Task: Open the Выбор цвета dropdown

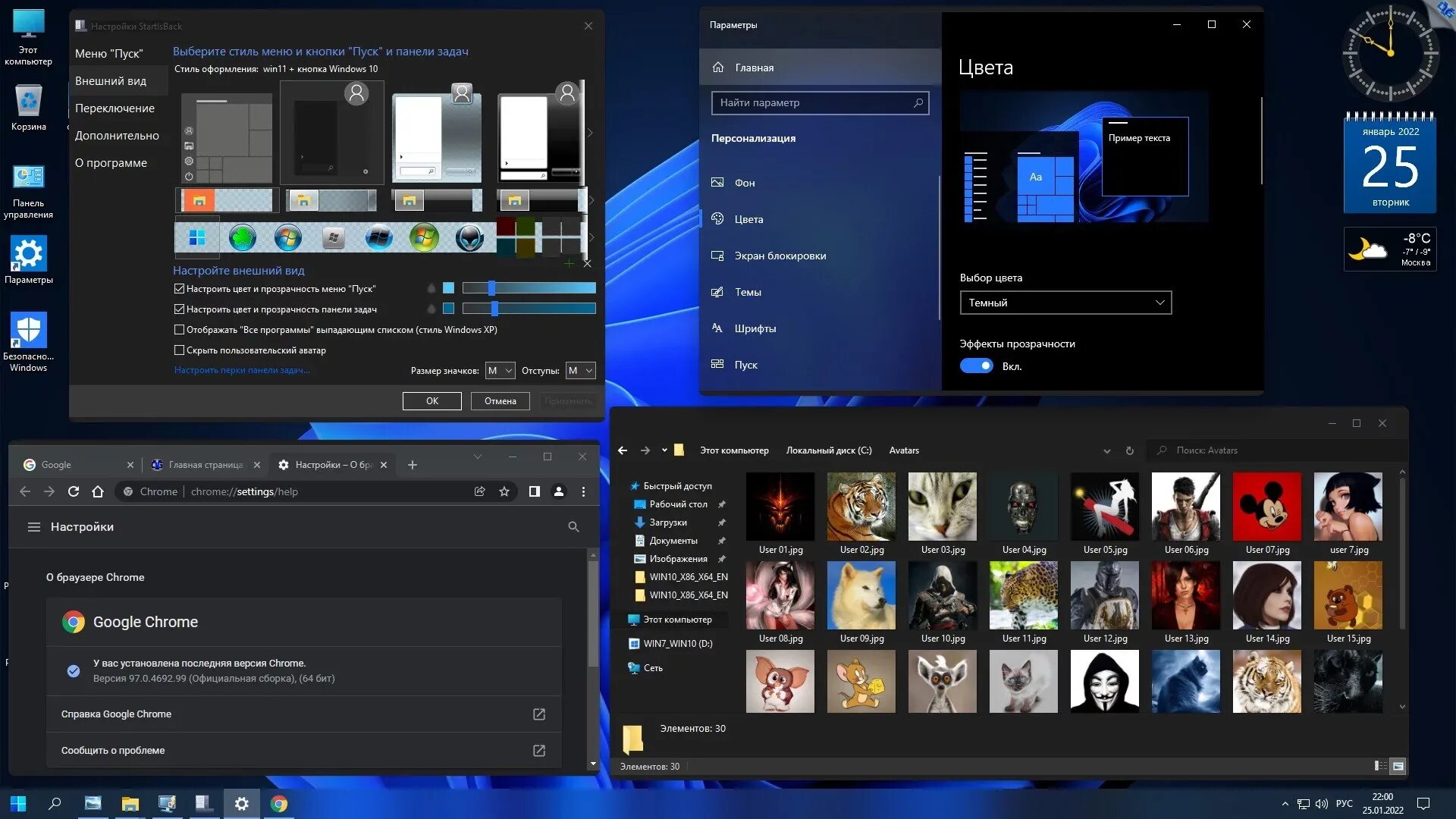Action: (x=1065, y=303)
